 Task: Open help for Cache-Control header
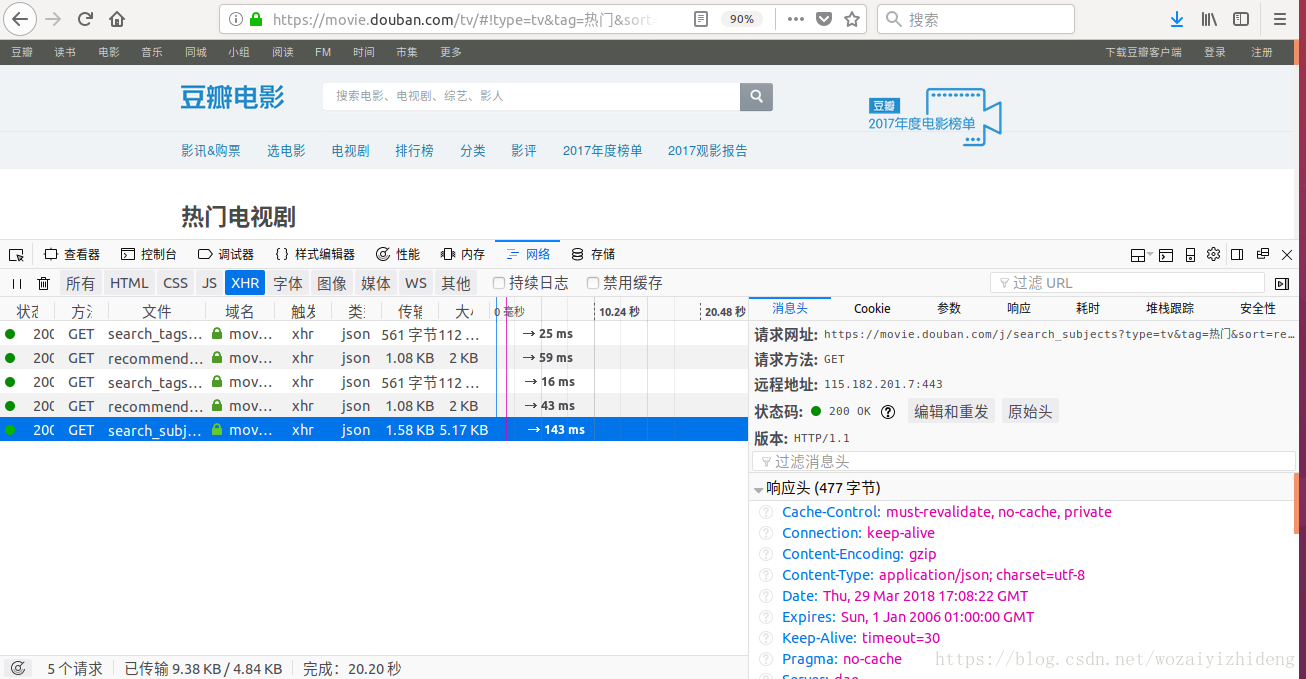[x=766, y=512]
